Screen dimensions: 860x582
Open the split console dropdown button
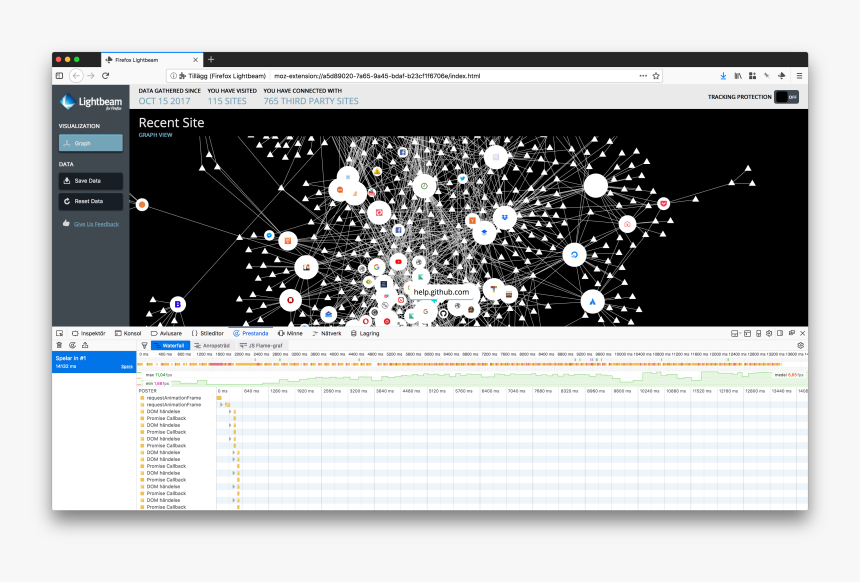(735, 333)
